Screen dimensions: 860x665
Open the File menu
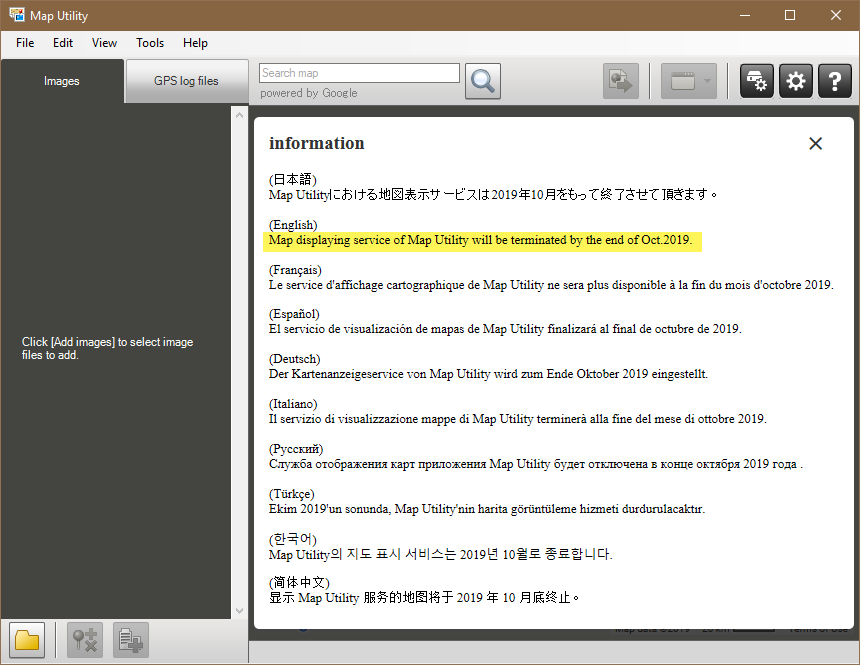coord(25,43)
